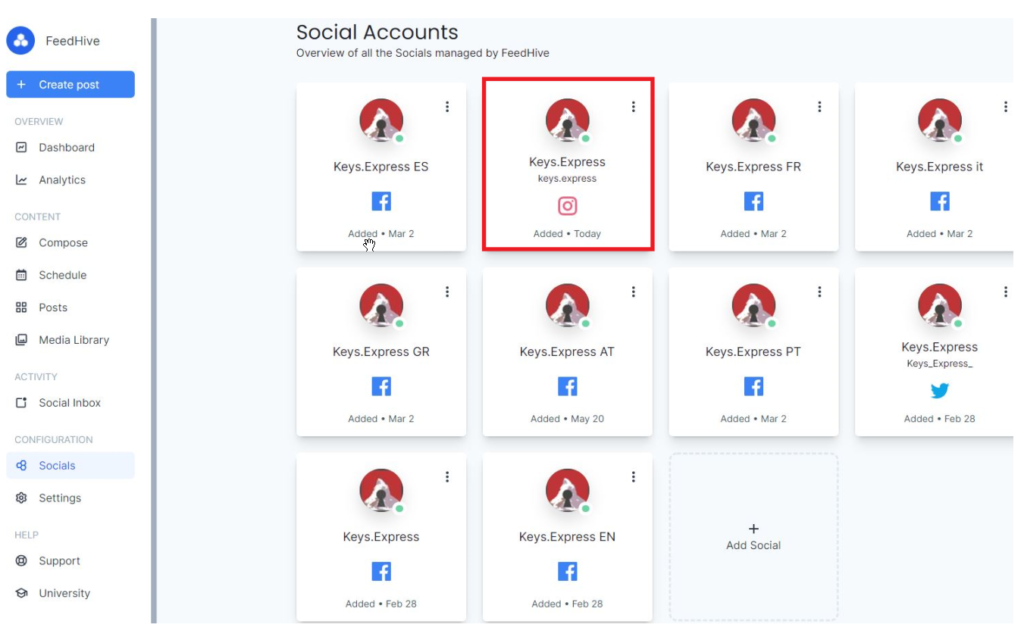Click the FeedHive logo icon
Image resolution: width=1024 pixels, height=637 pixels.
click(20, 41)
